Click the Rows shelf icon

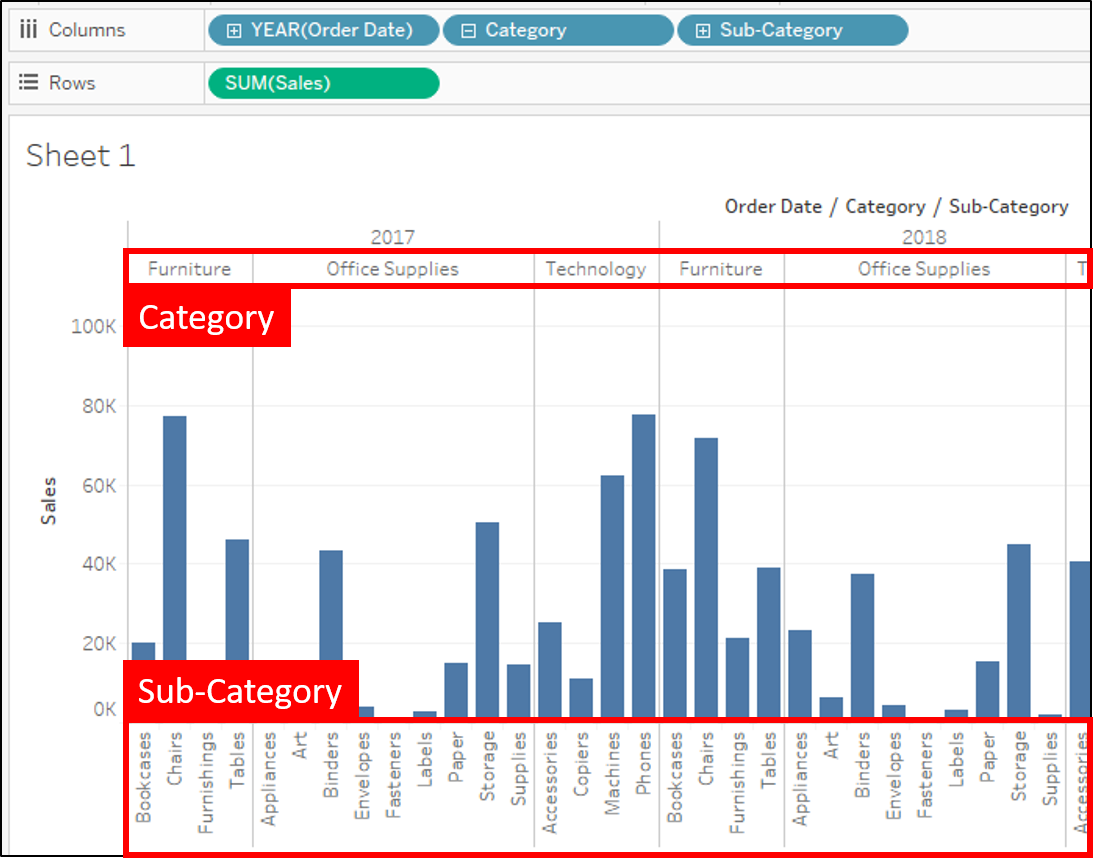28,83
